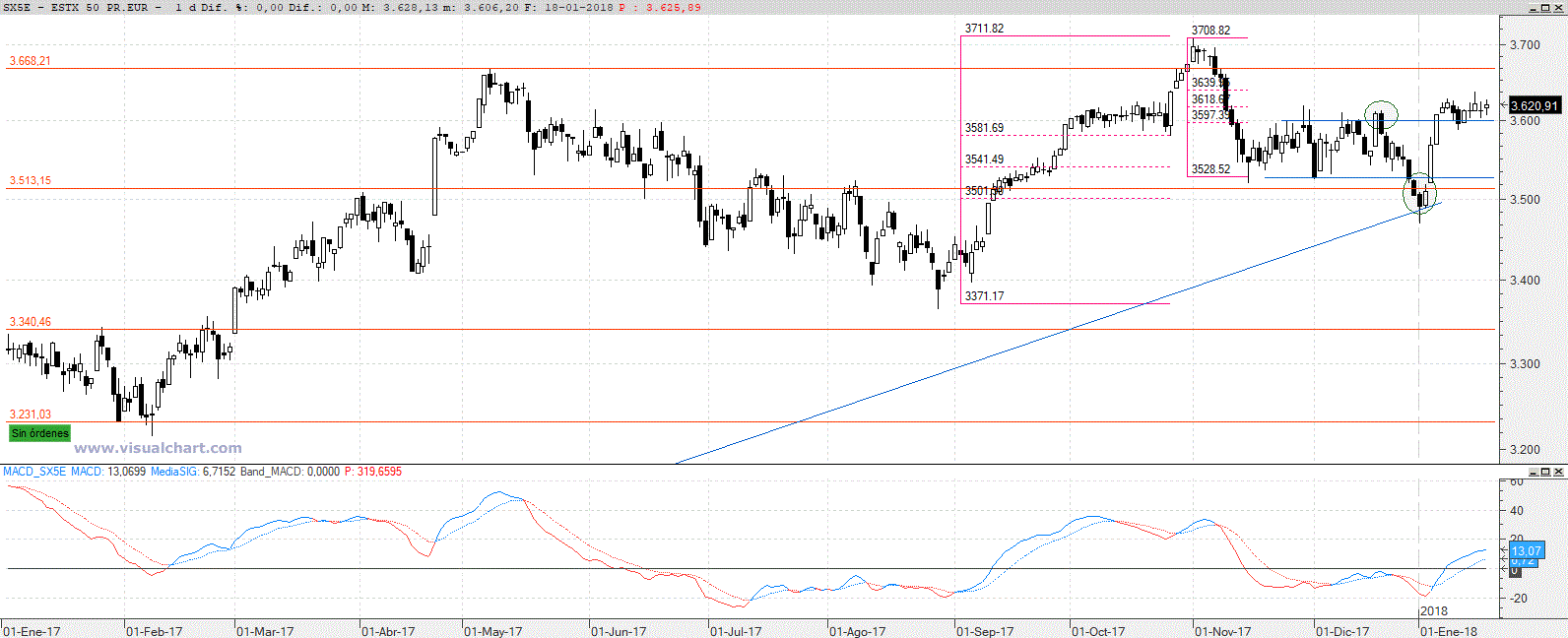Click the 01-Ene-18 date axis label

coord(1449,631)
